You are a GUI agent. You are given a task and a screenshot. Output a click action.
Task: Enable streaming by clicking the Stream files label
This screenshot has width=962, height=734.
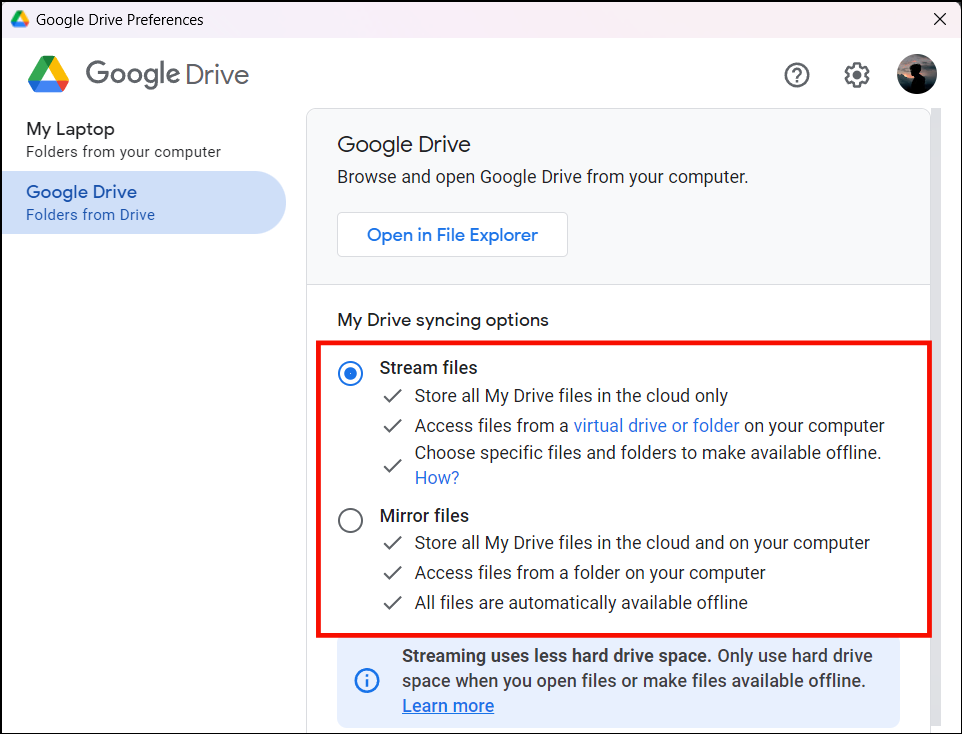click(x=428, y=368)
